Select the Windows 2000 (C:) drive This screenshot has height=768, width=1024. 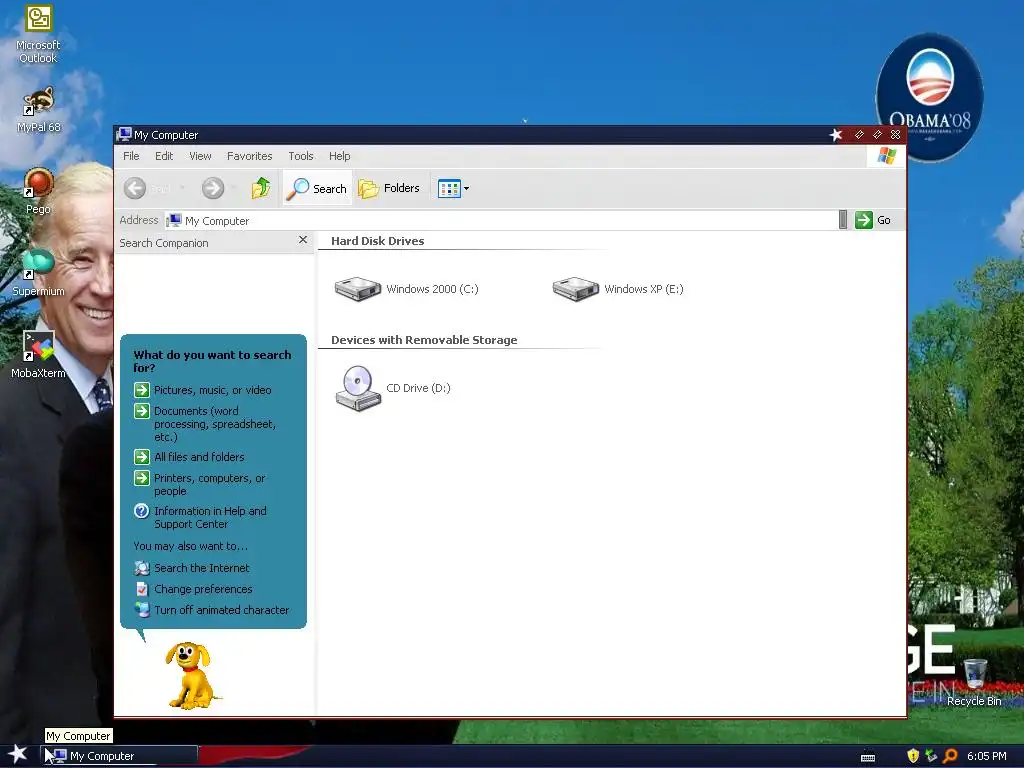click(x=406, y=289)
